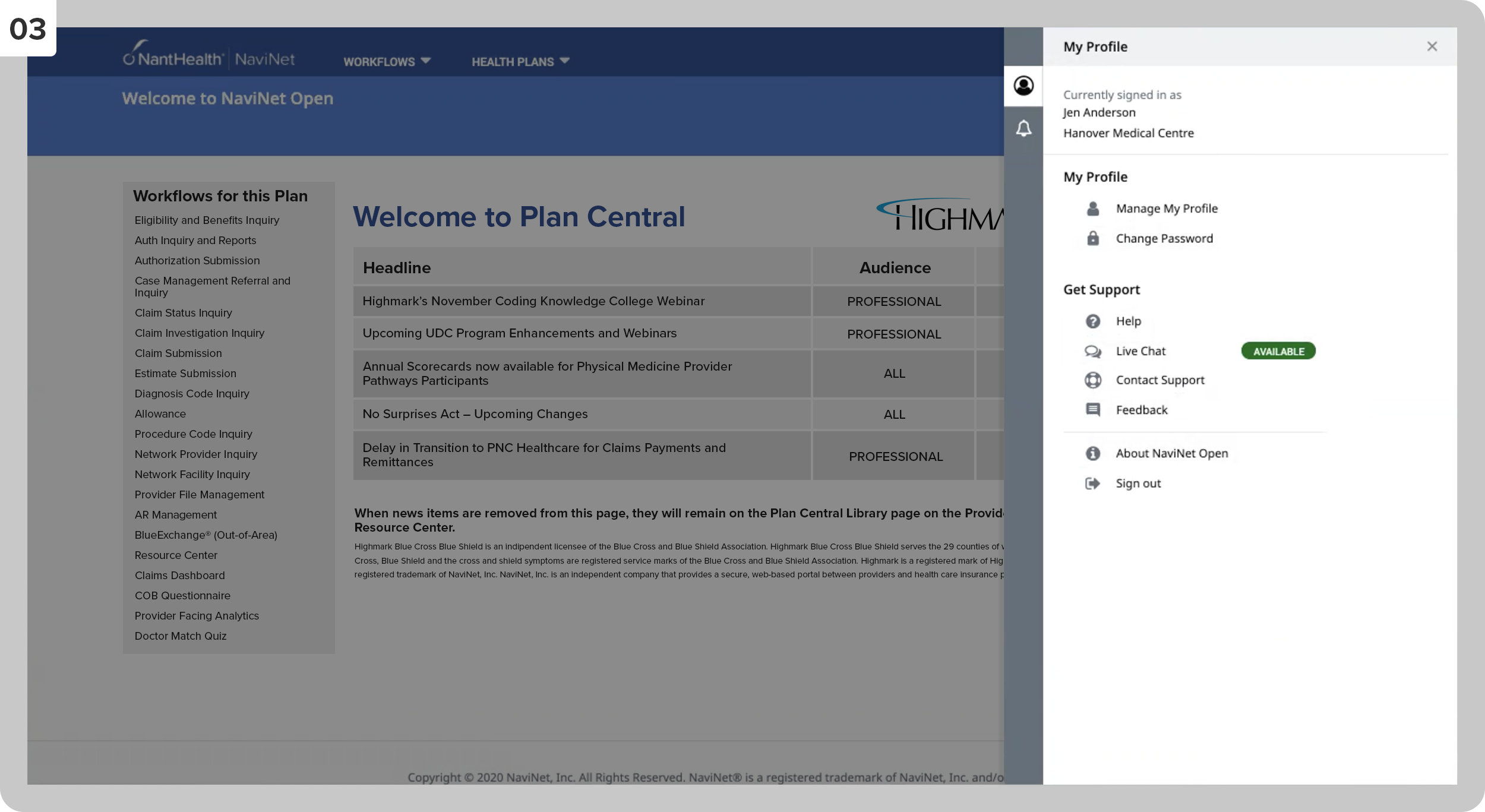Viewport: 1485px width, 812px height.
Task: Open About NaviNet Open
Action: (1172, 453)
